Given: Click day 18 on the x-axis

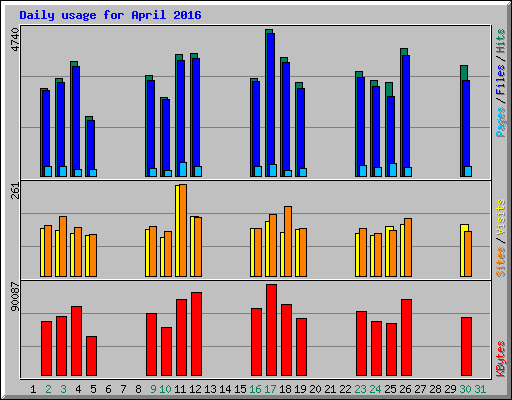Looking at the screenshot, I should [285, 389].
